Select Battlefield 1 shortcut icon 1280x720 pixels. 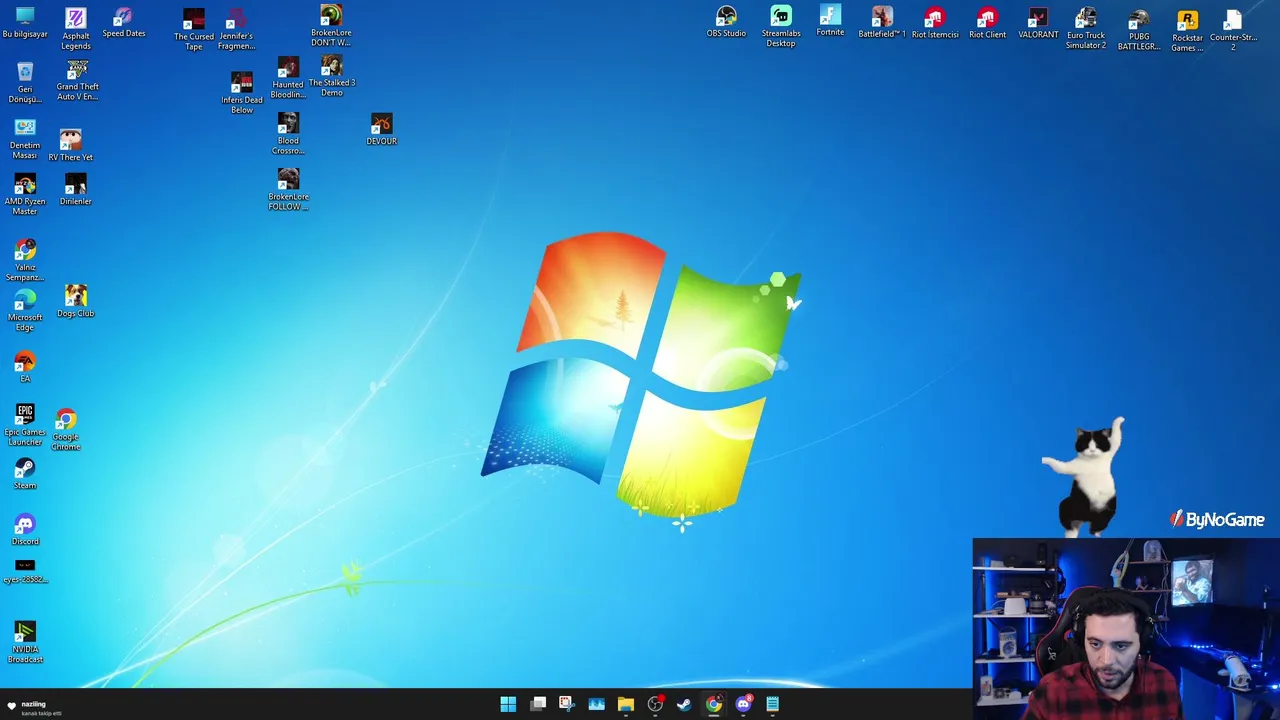coord(882,23)
